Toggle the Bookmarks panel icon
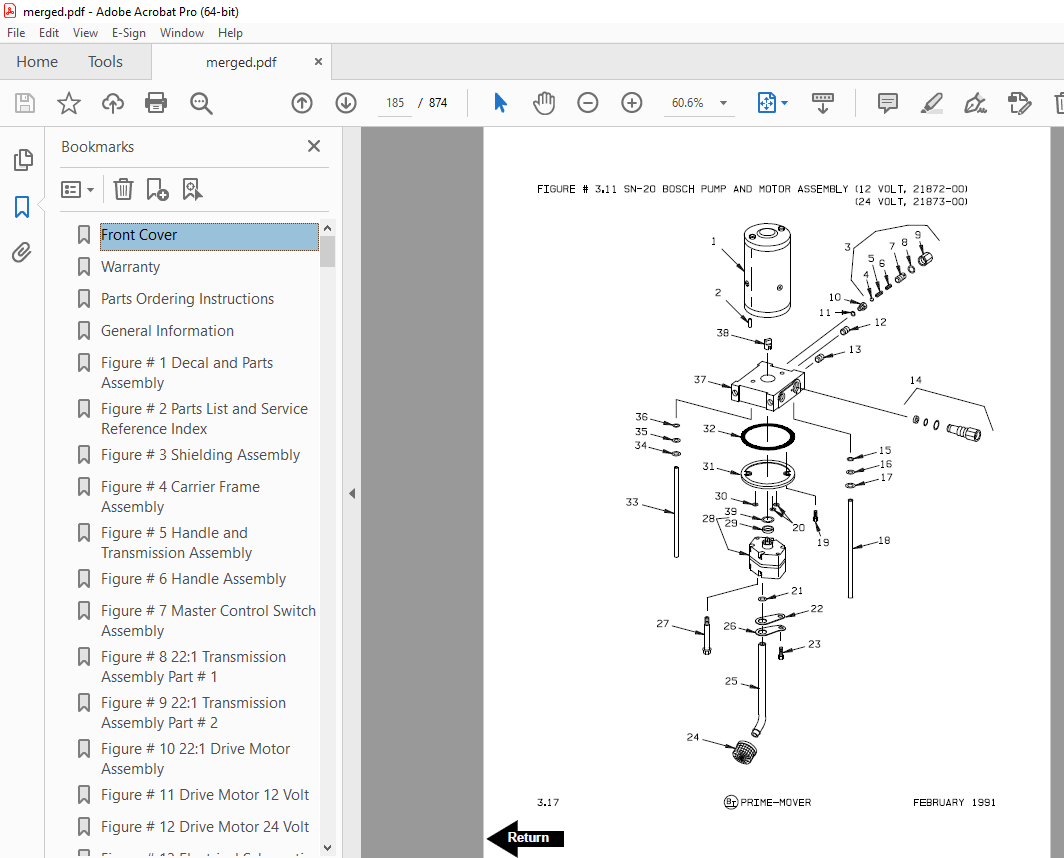 point(22,207)
